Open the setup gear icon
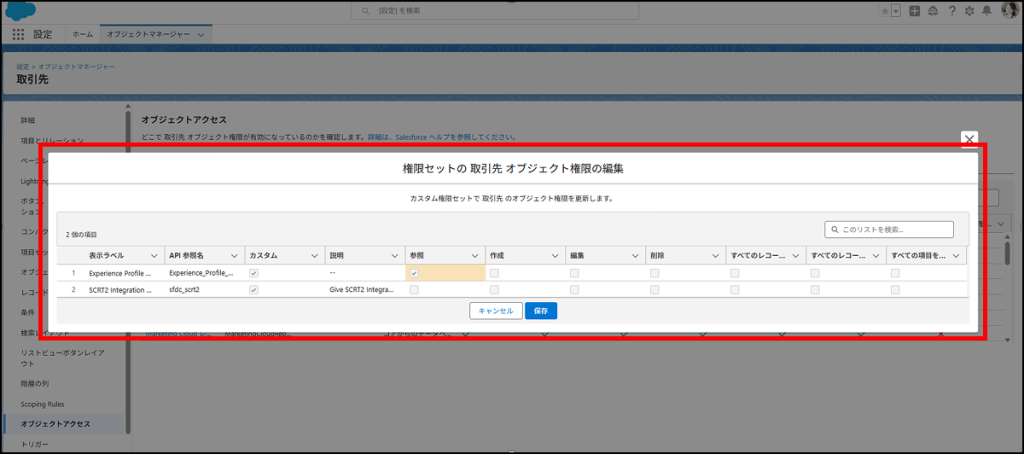Viewport: 1024px width, 454px height. (x=968, y=10)
